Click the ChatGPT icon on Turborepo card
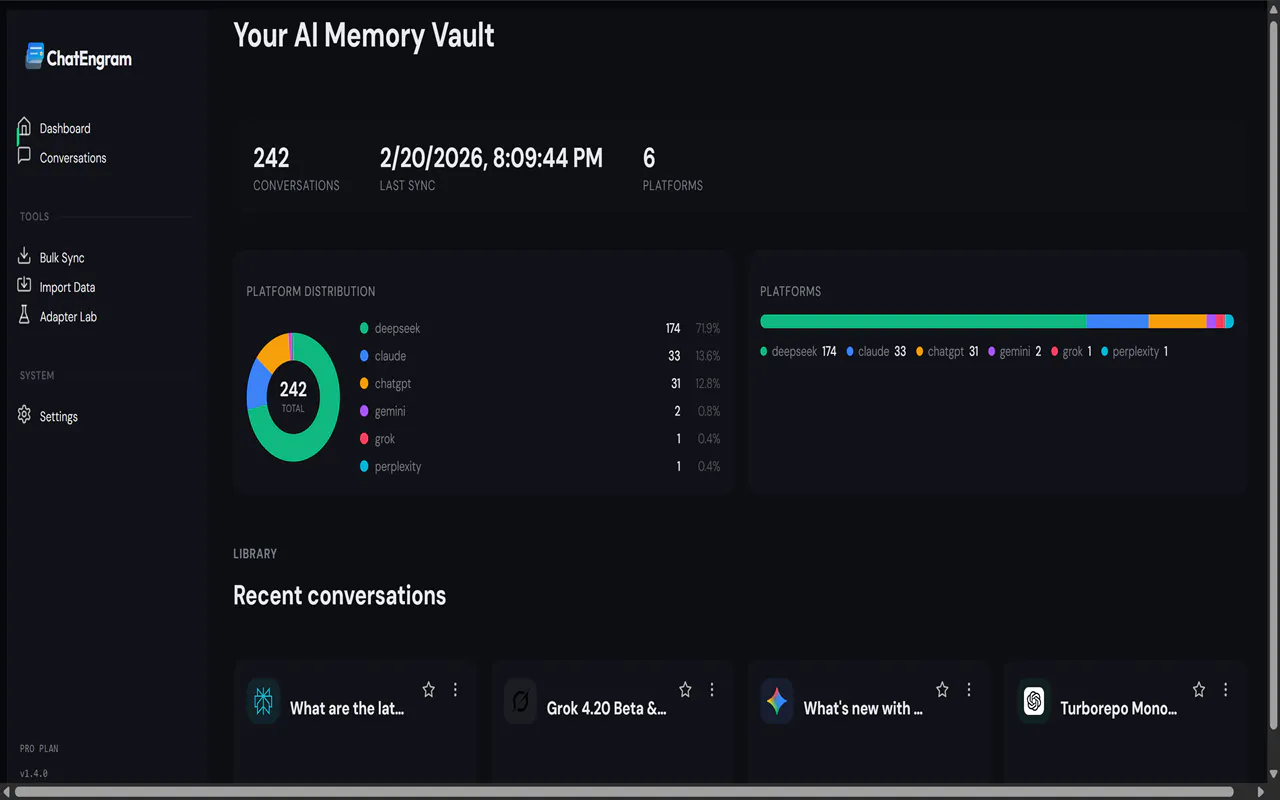The height and width of the screenshot is (800, 1280). (x=1034, y=701)
